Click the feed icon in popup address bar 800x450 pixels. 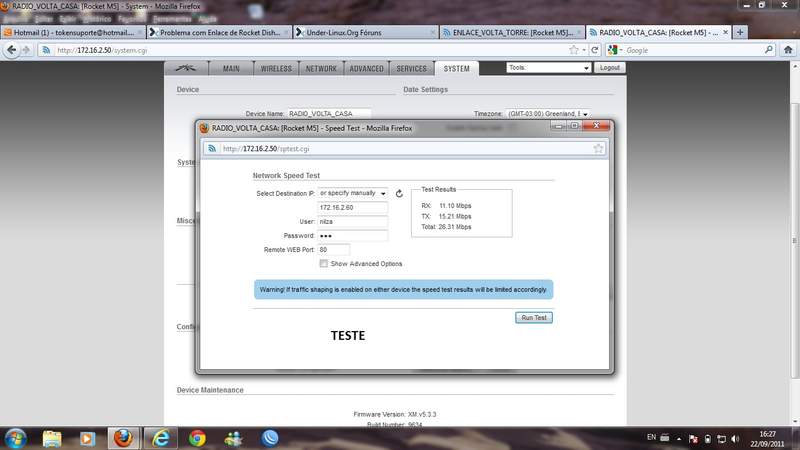(212, 148)
